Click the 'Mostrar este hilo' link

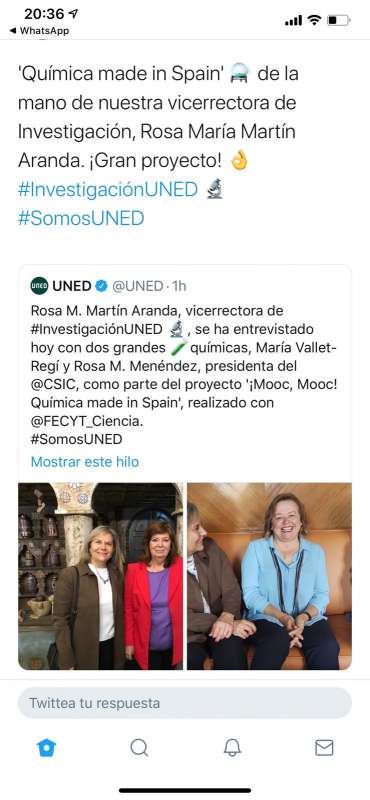point(85,462)
